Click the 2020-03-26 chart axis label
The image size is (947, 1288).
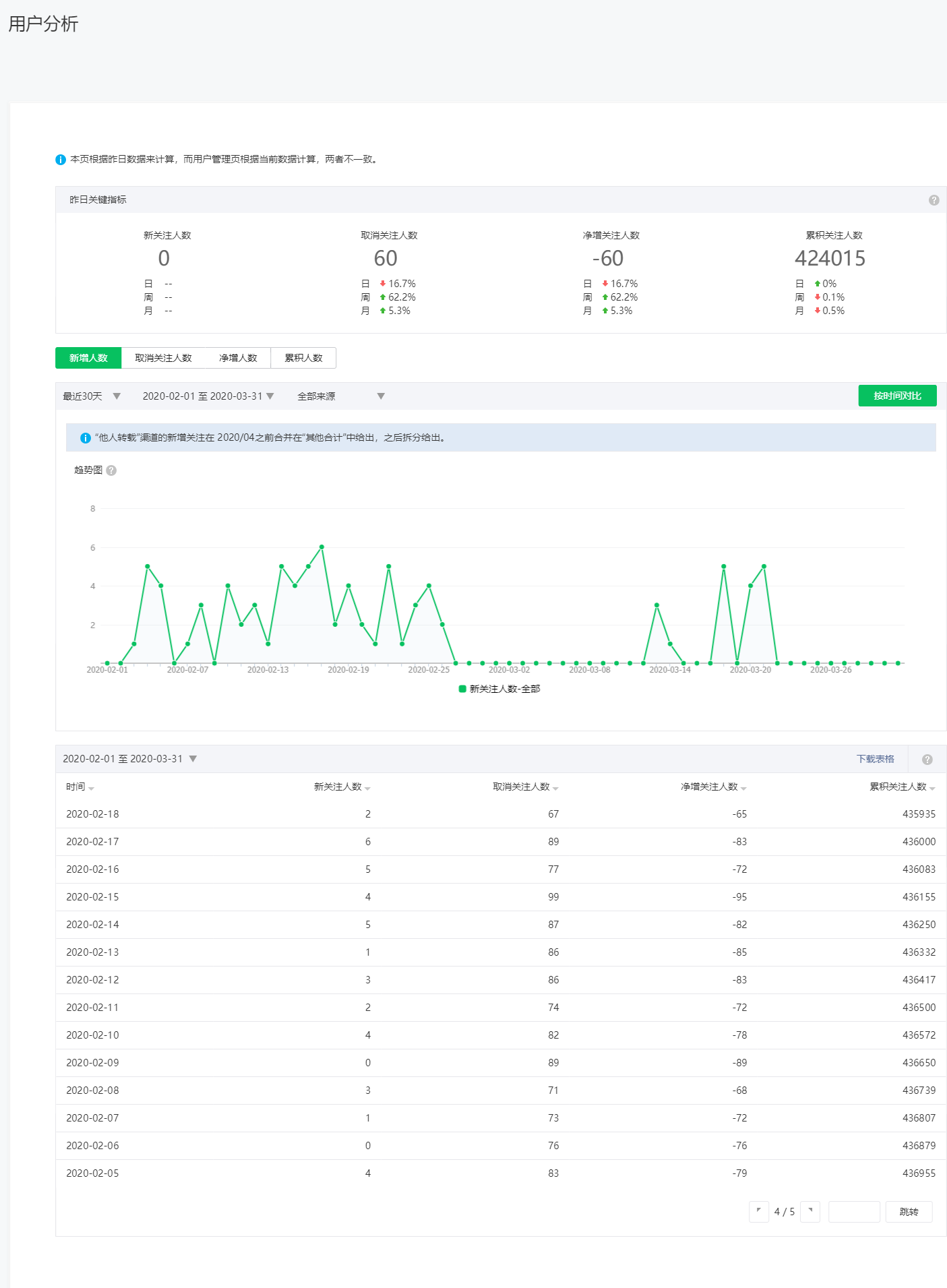pyautogui.click(x=831, y=670)
